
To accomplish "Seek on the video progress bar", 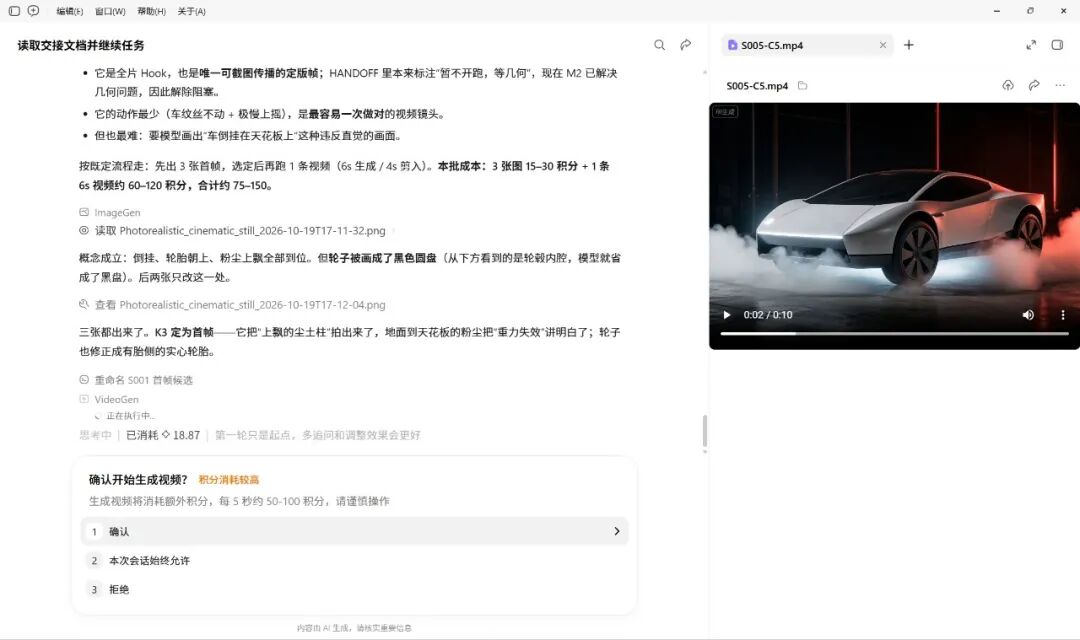I will [x=894, y=333].
